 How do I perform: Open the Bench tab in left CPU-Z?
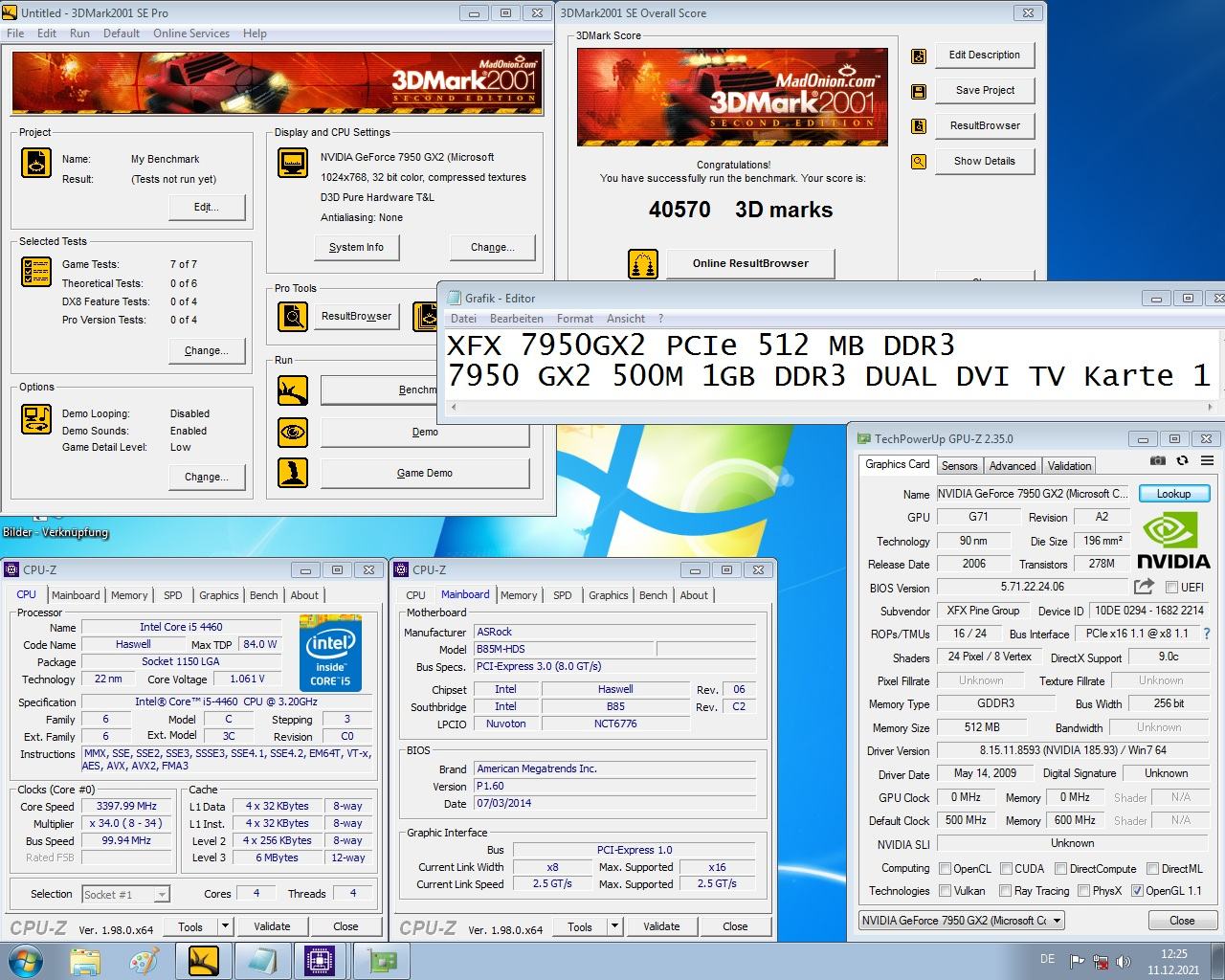(263, 595)
